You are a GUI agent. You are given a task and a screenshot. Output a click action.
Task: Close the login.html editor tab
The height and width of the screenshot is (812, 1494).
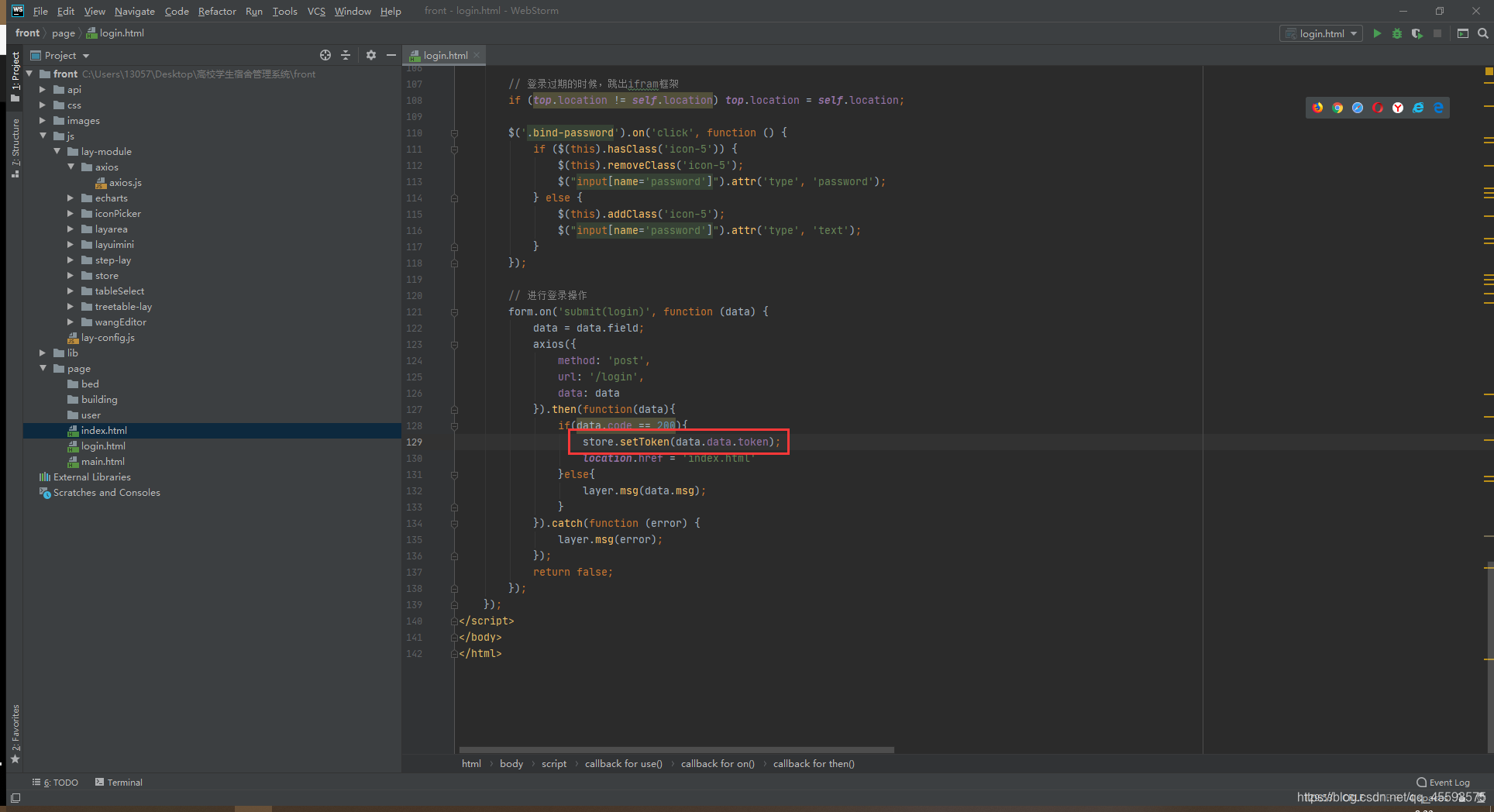coord(477,55)
